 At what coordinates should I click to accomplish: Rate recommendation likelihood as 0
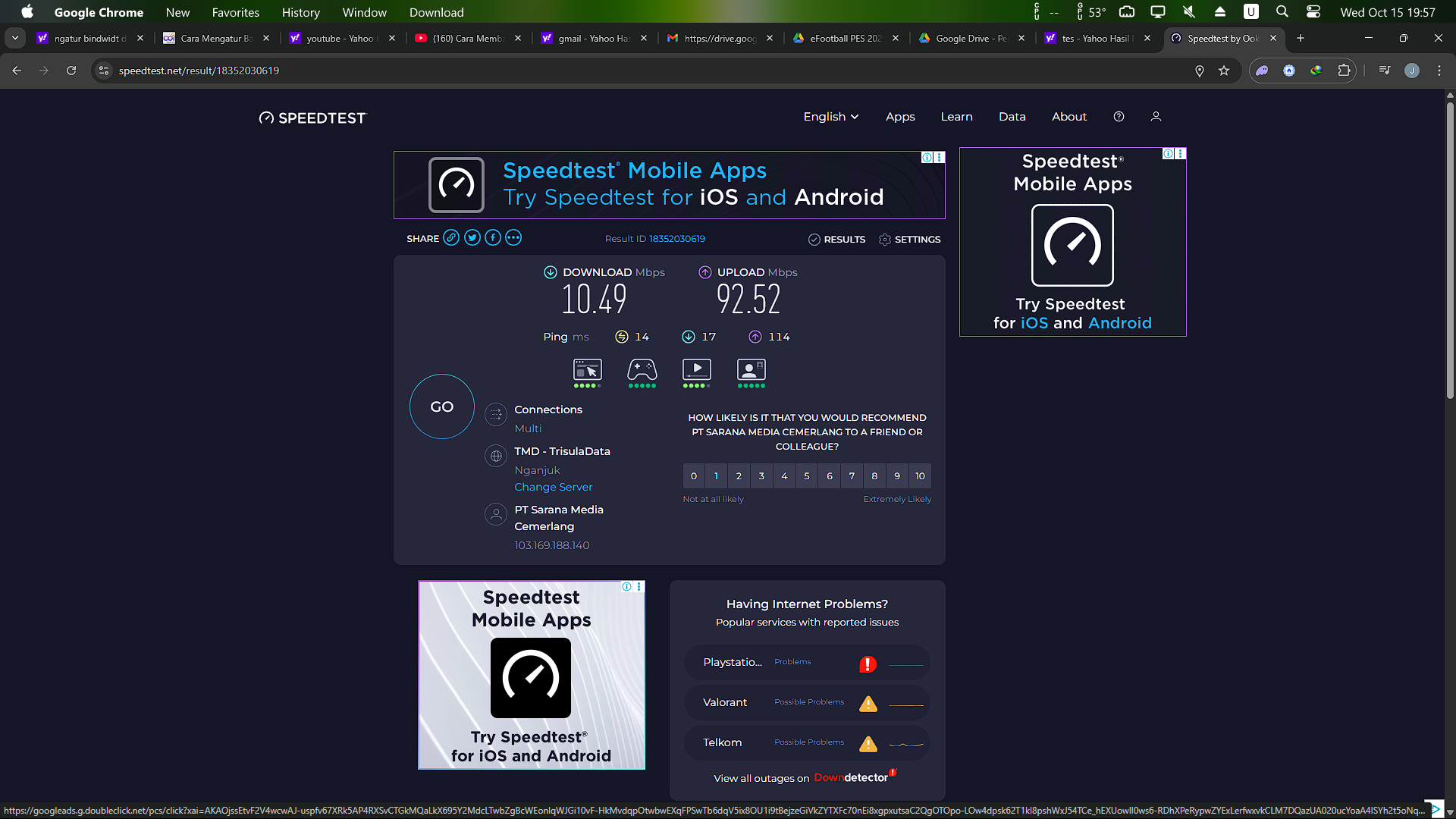(x=694, y=476)
